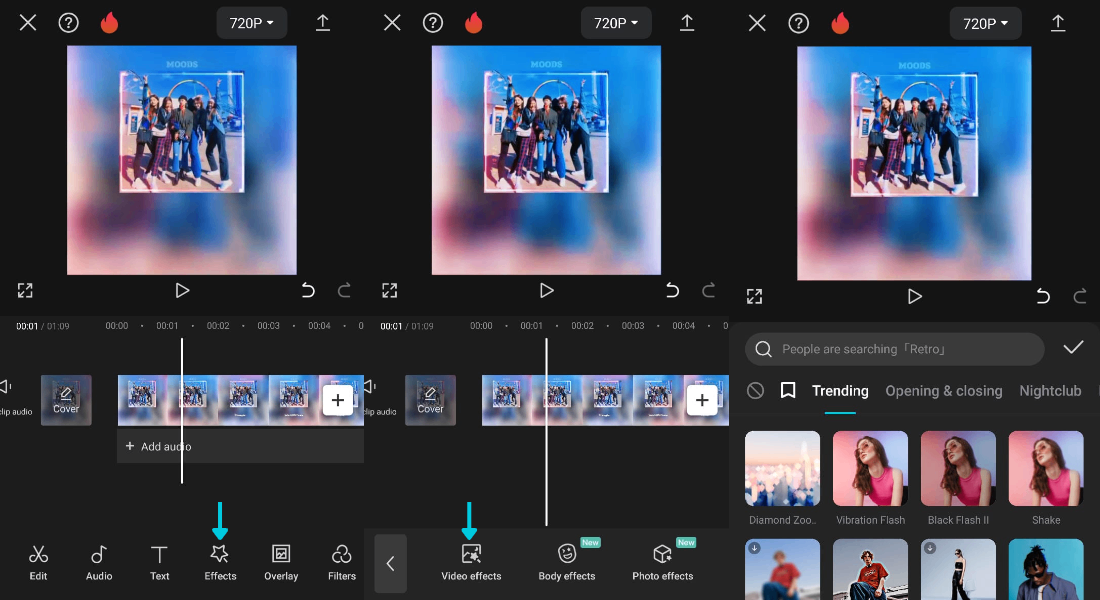The image size is (1100, 600).
Task: Close project in left panel
Action: (x=28, y=23)
